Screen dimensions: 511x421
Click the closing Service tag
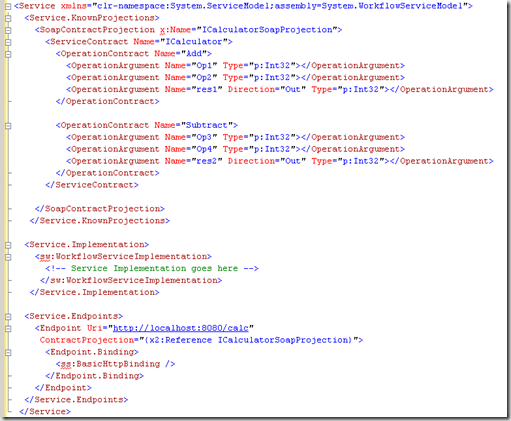[x=45, y=411]
